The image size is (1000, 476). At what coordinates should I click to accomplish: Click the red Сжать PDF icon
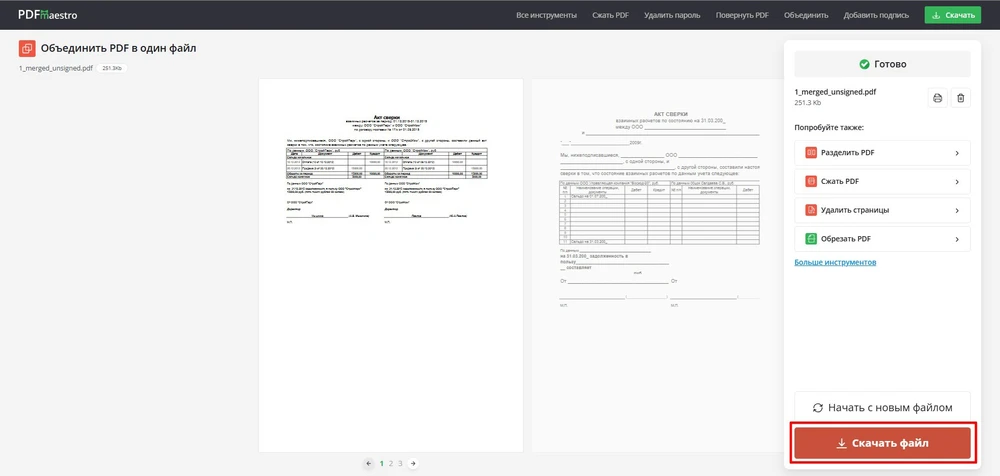tap(811, 182)
